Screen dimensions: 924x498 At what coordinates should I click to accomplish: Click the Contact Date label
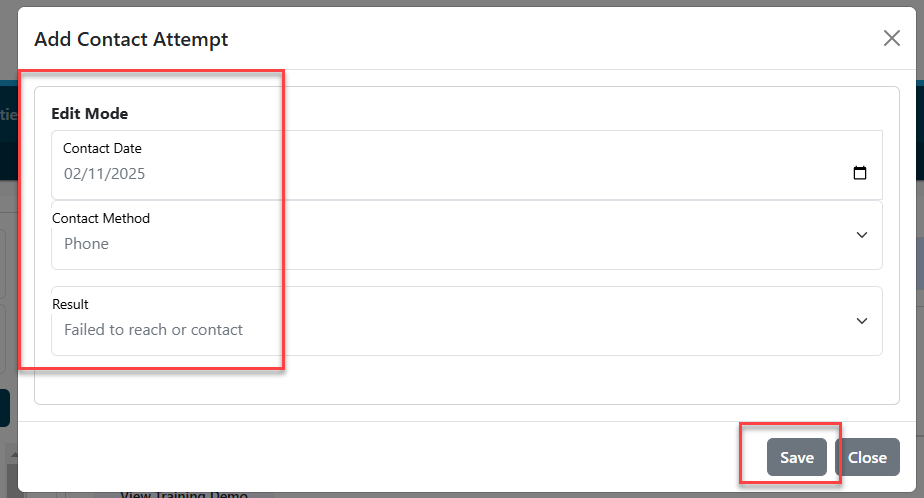point(103,149)
